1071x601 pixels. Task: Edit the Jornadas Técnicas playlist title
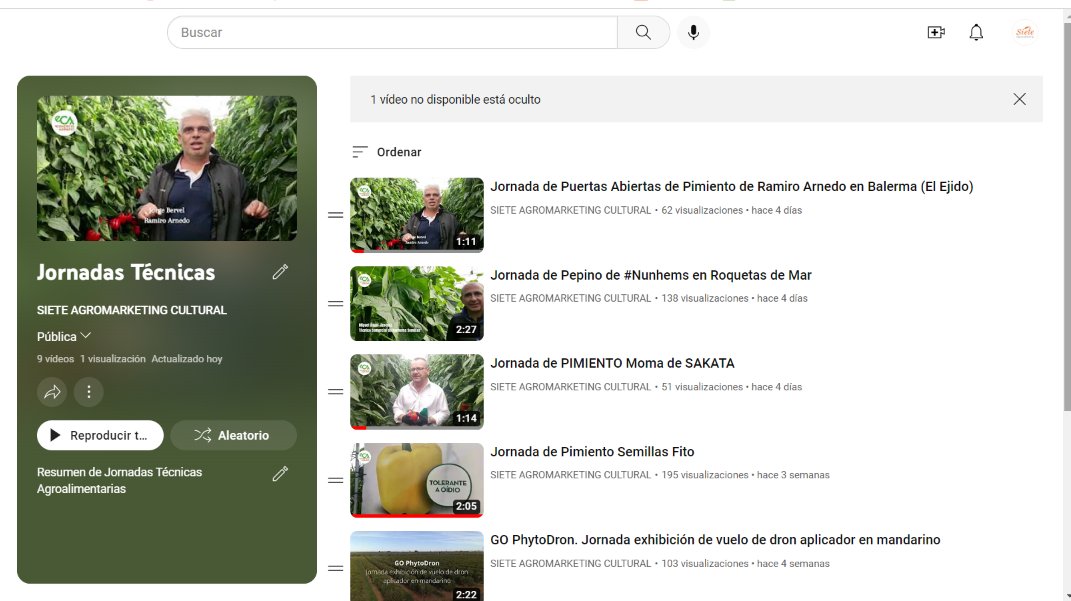tap(280, 272)
